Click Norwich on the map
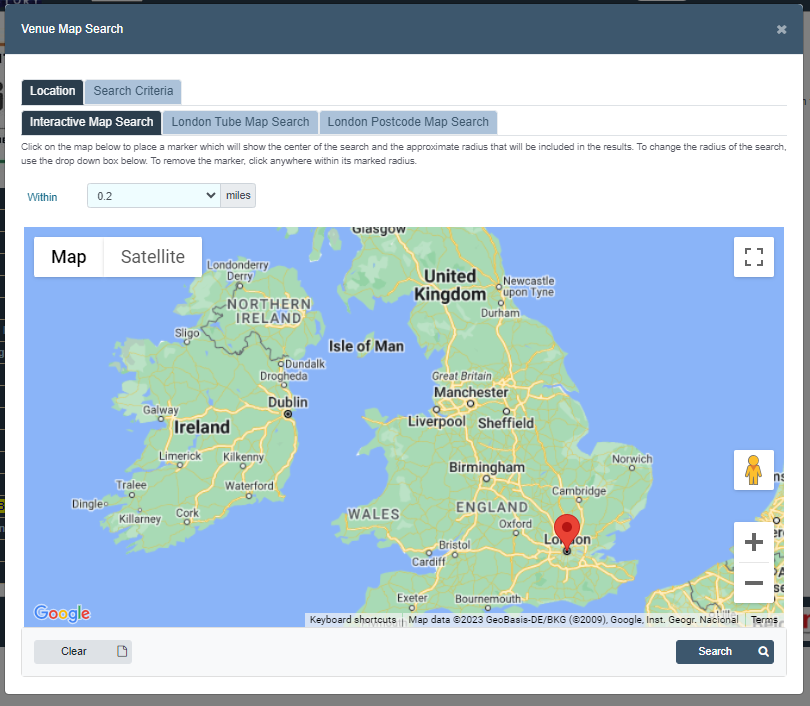The height and width of the screenshot is (706, 810). coord(632,459)
